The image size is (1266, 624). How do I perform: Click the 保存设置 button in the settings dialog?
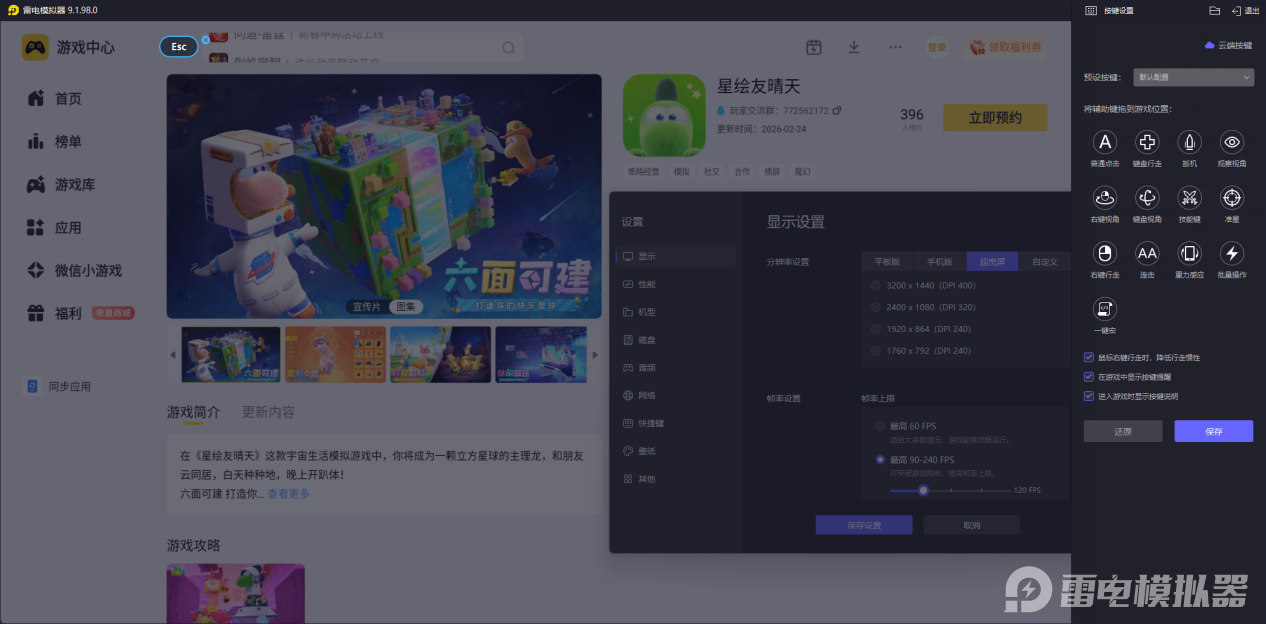[864, 525]
